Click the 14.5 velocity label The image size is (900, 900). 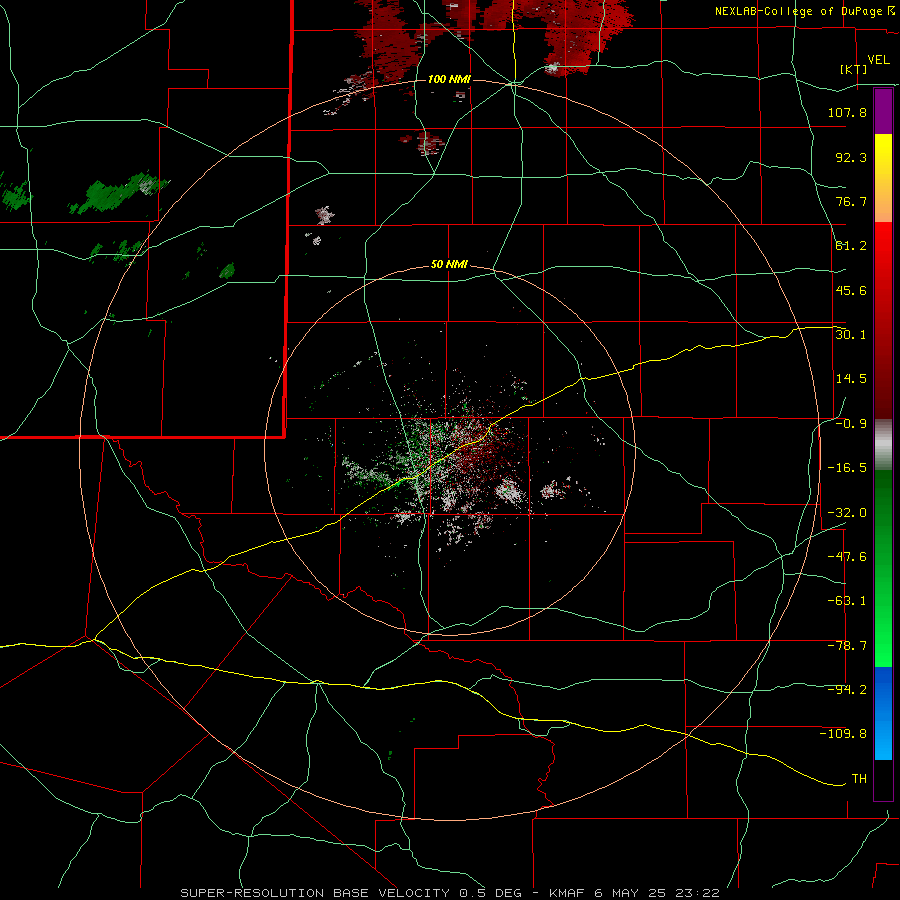click(x=851, y=379)
